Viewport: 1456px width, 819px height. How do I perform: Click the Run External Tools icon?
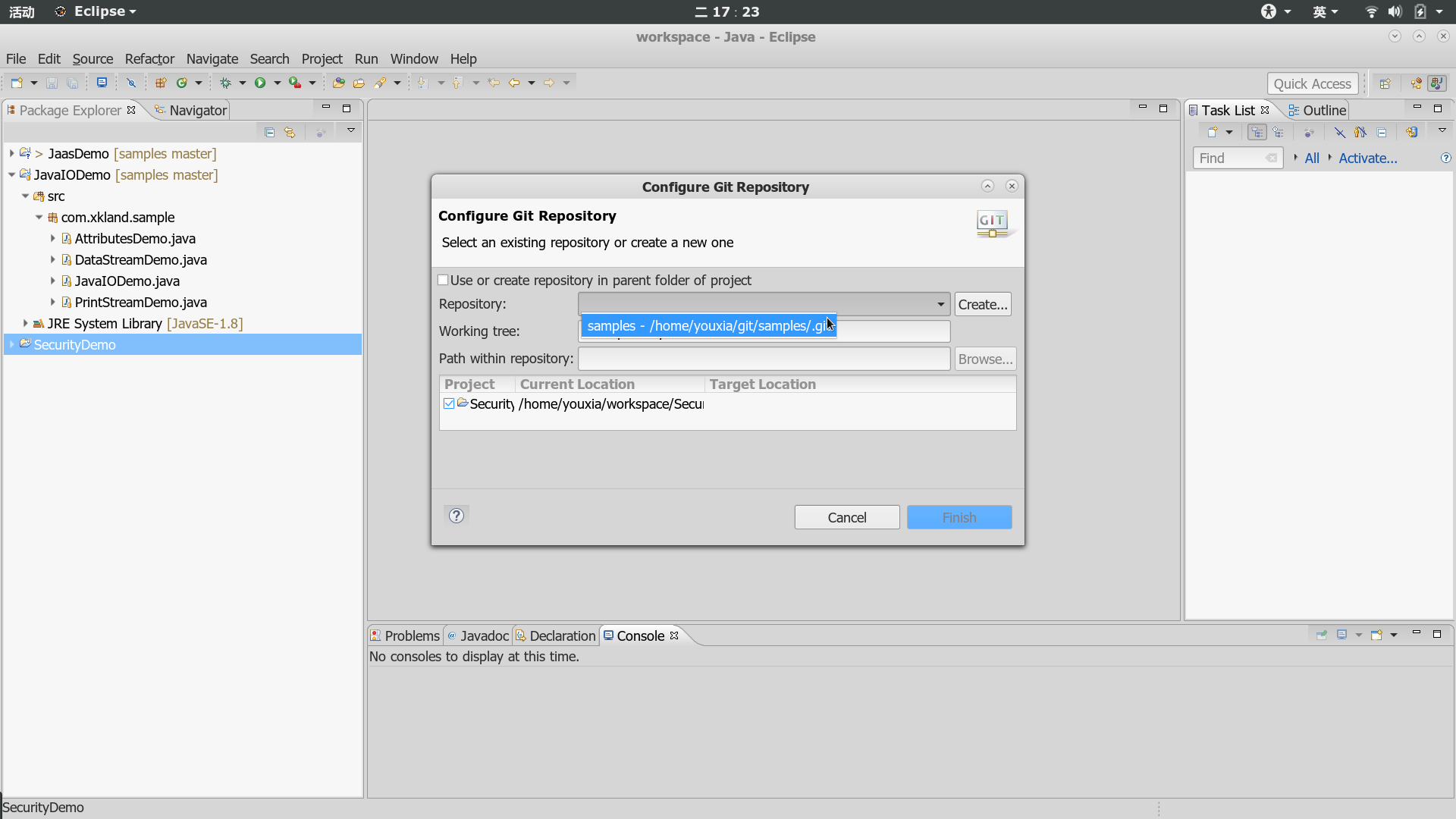[x=295, y=83]
